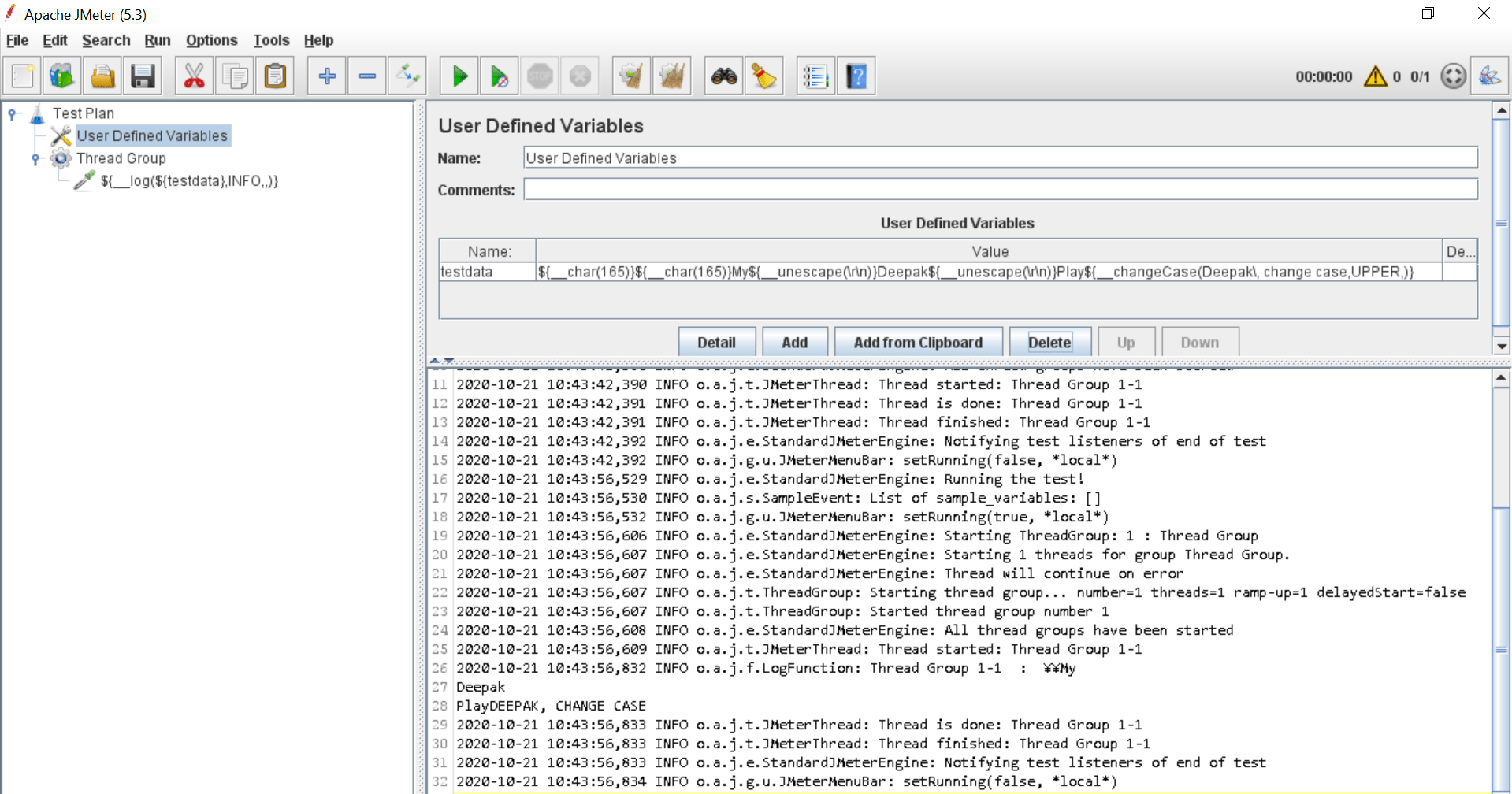Collapse the Thread Group node
This screenshot has width=1512, height=794.
click(35, 159)
